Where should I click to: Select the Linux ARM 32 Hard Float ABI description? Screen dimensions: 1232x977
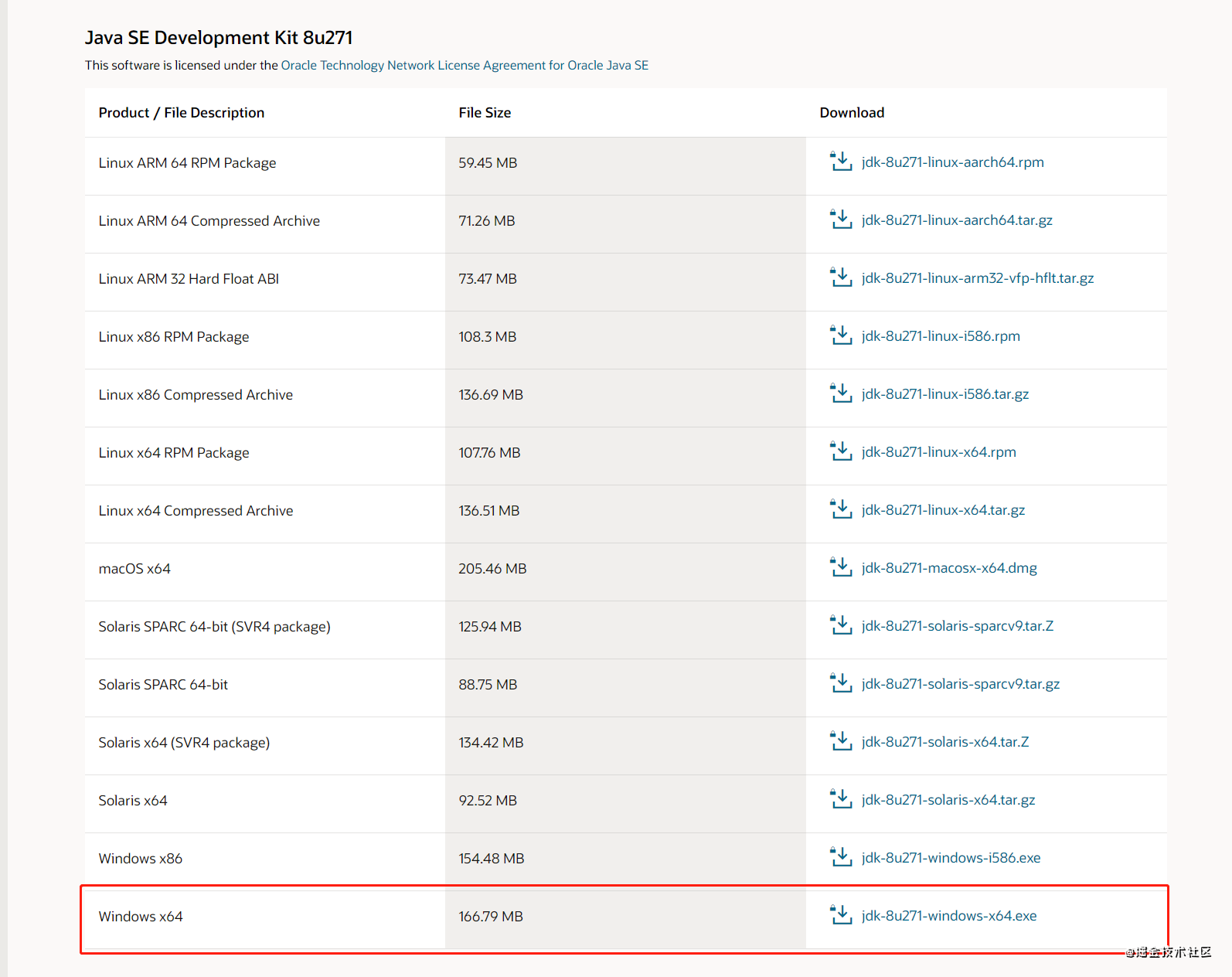pyautogui.click(x=189, y=279)
